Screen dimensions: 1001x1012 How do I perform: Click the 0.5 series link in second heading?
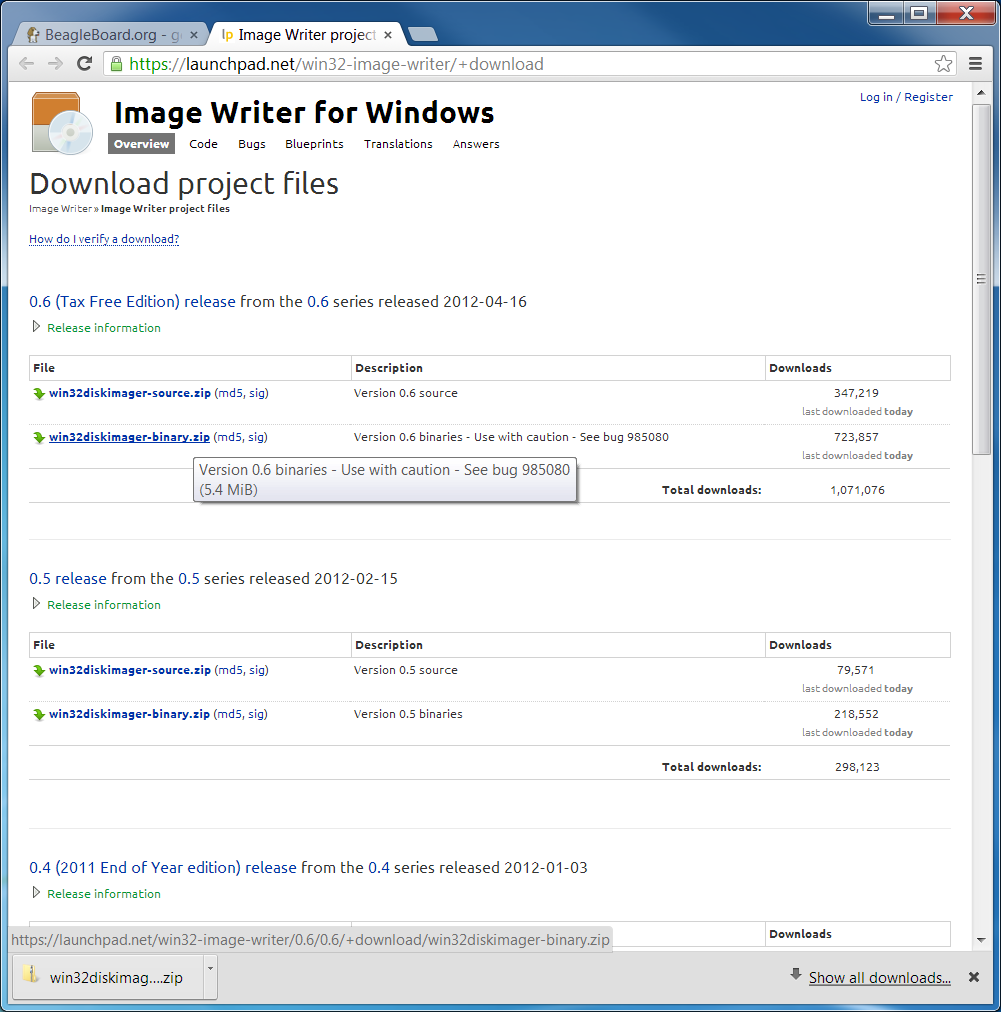[188, 578]
